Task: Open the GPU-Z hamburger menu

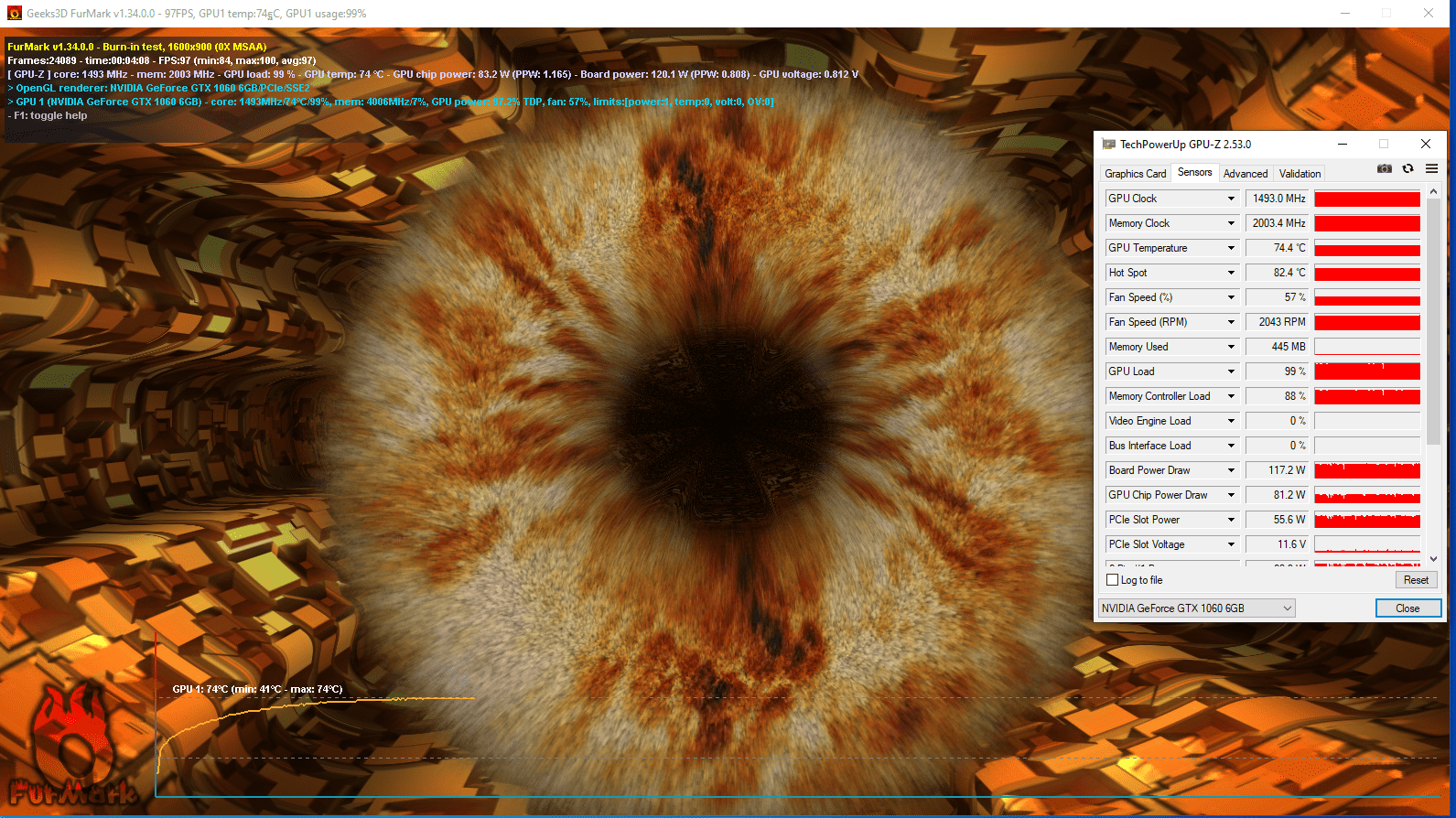Action: pyautogui.click(x=1431, y=168)
